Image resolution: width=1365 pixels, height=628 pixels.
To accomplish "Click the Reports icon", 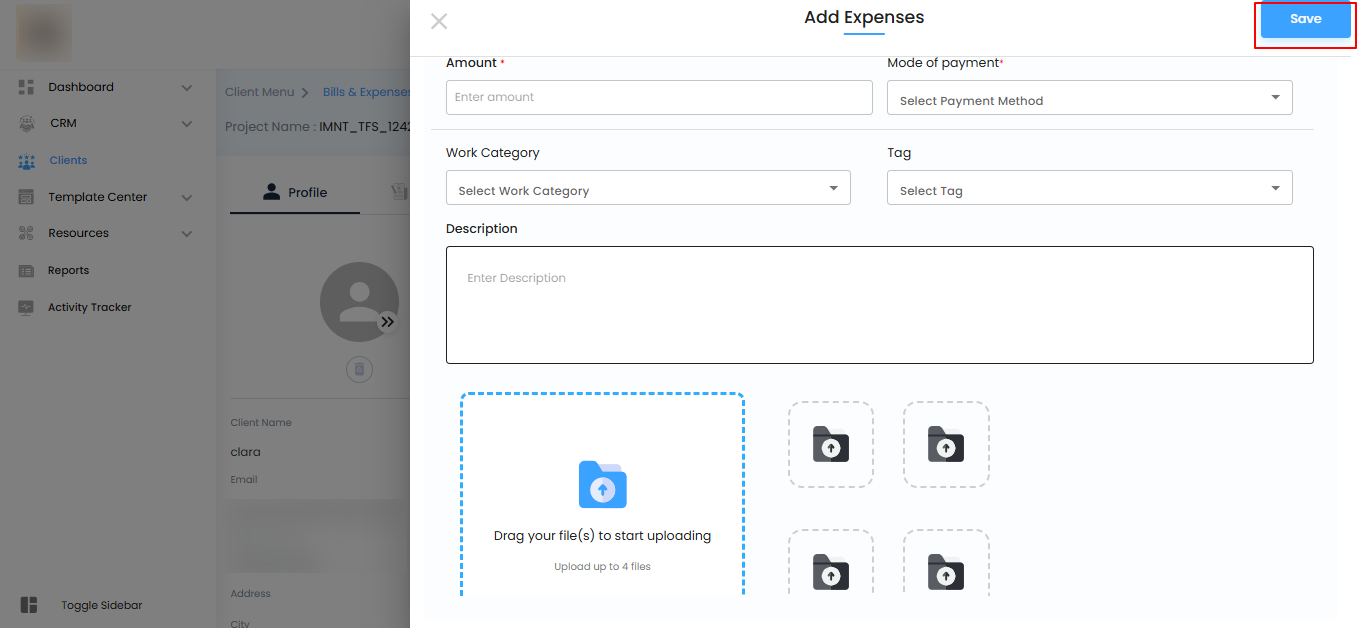I will coord(27,271).
